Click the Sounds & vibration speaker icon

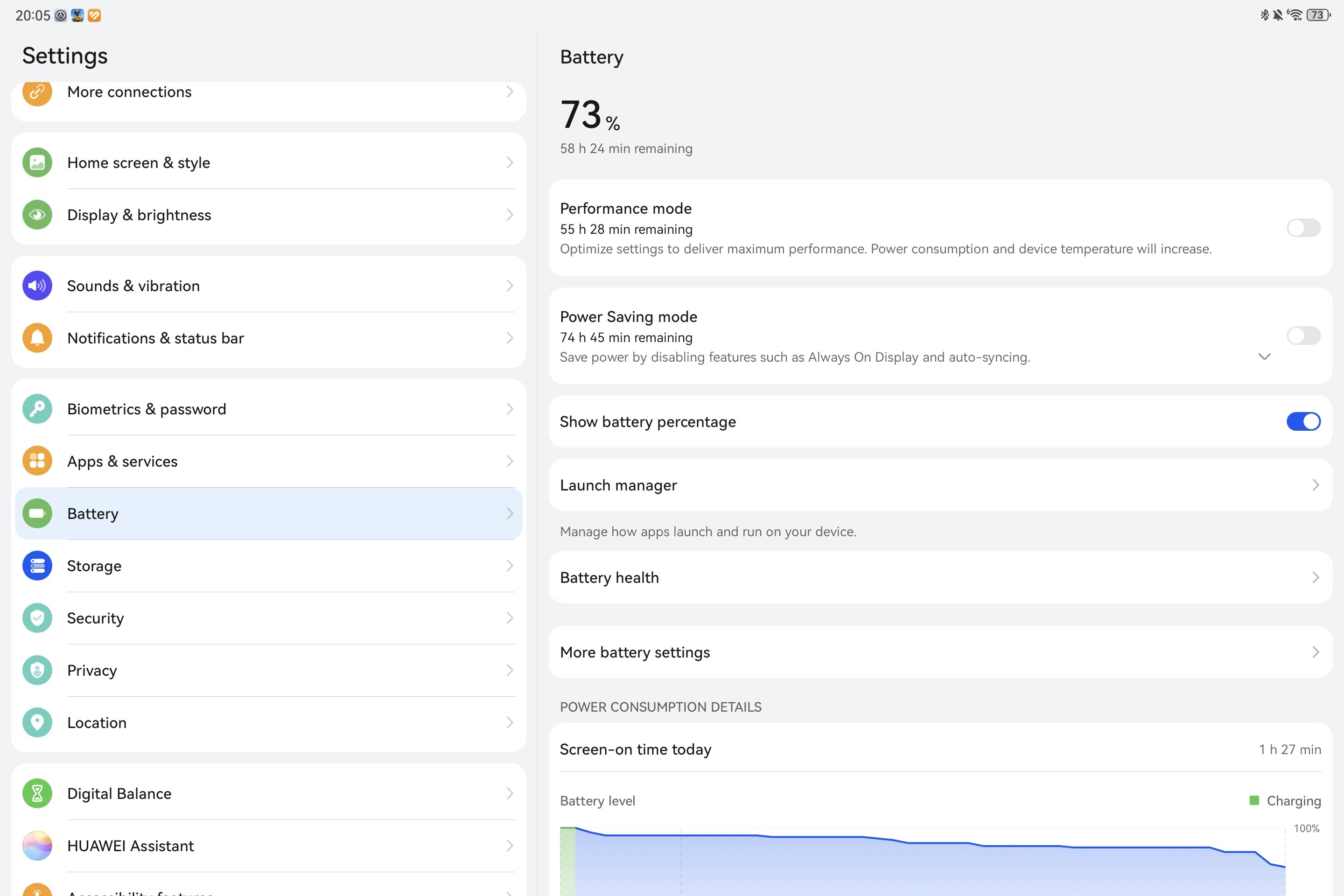[37, 286]
